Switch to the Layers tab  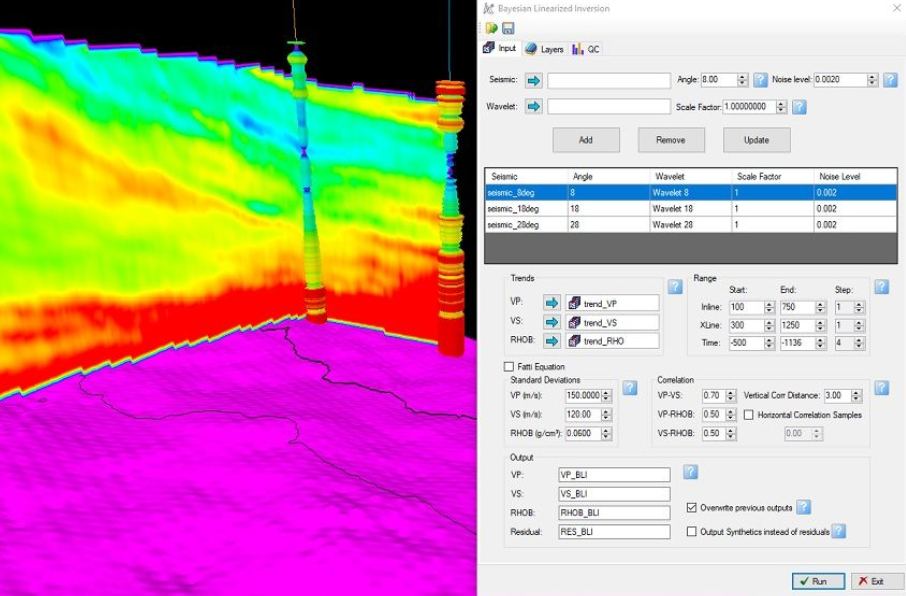(x=545, y=49)
